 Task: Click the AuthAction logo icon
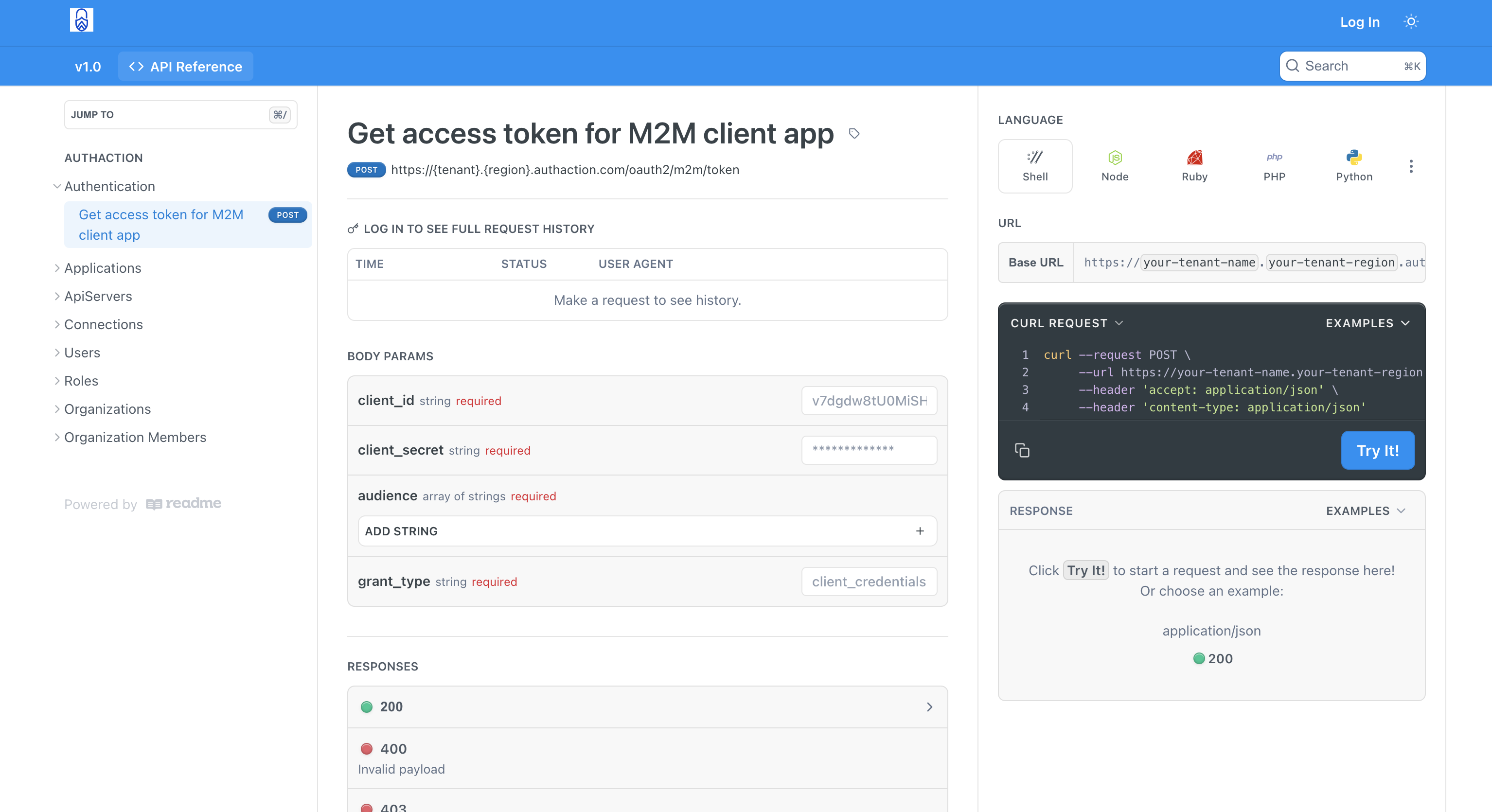[x=82, y=20]
